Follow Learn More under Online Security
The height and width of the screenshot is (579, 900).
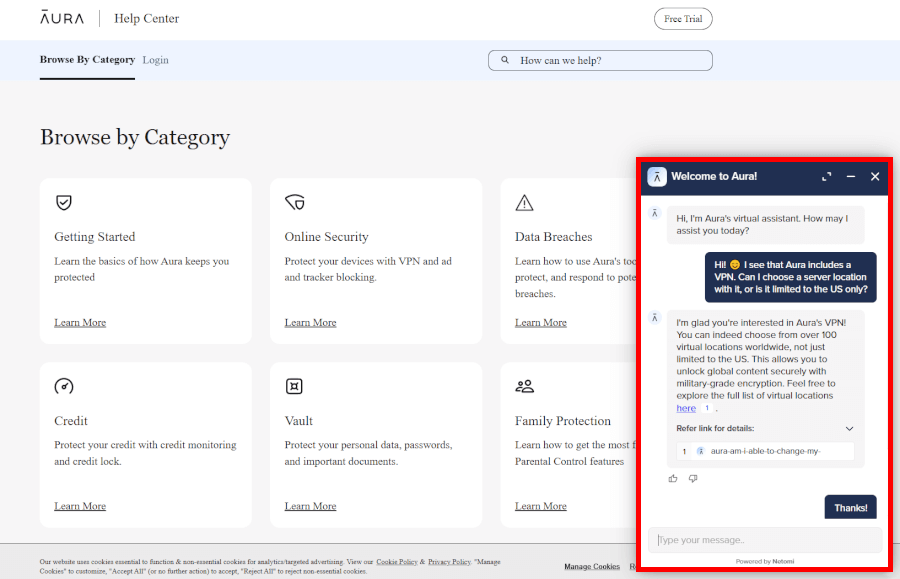click(310, 322)
